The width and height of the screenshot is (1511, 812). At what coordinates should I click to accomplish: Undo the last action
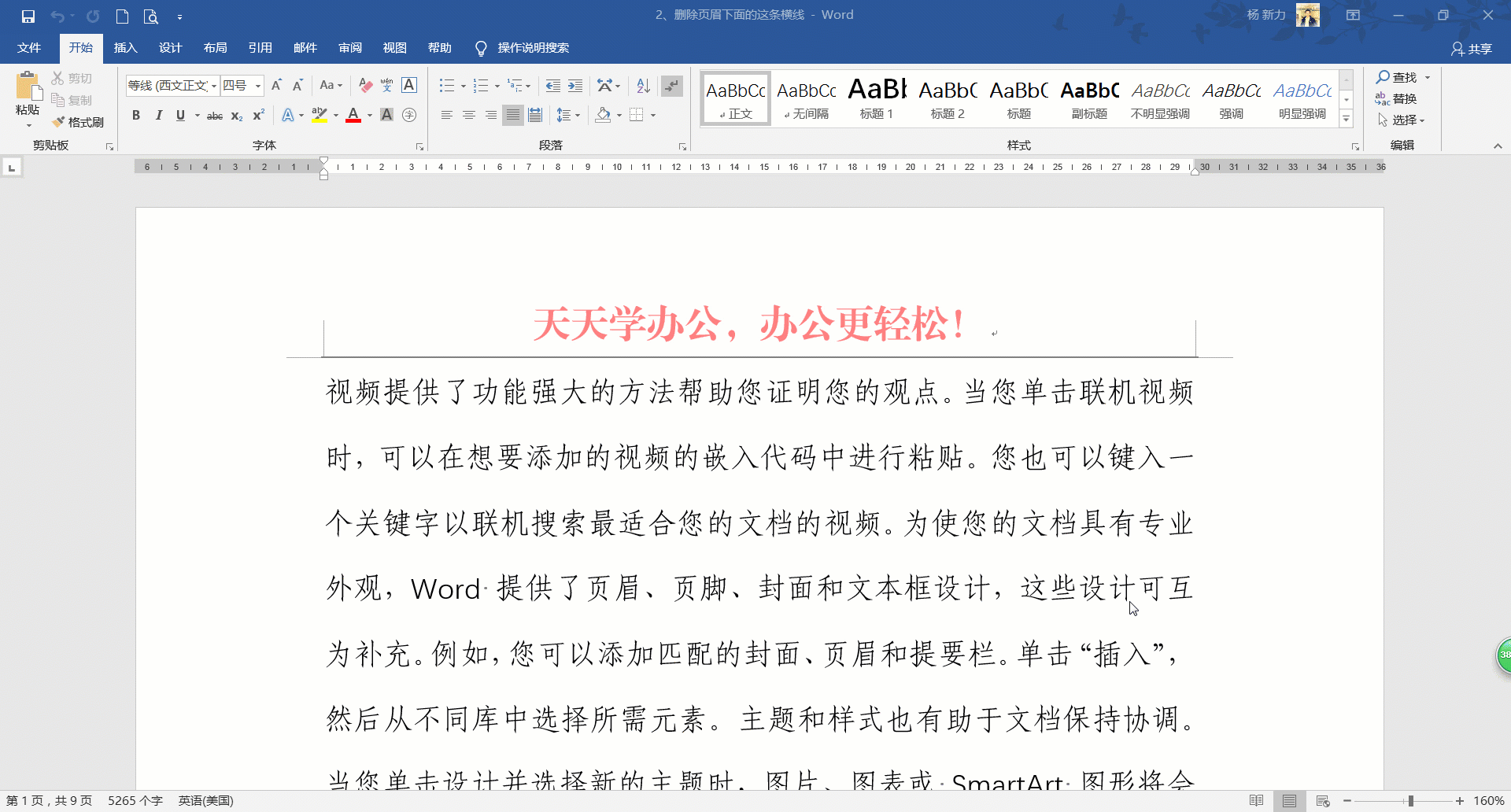(57, 16)
